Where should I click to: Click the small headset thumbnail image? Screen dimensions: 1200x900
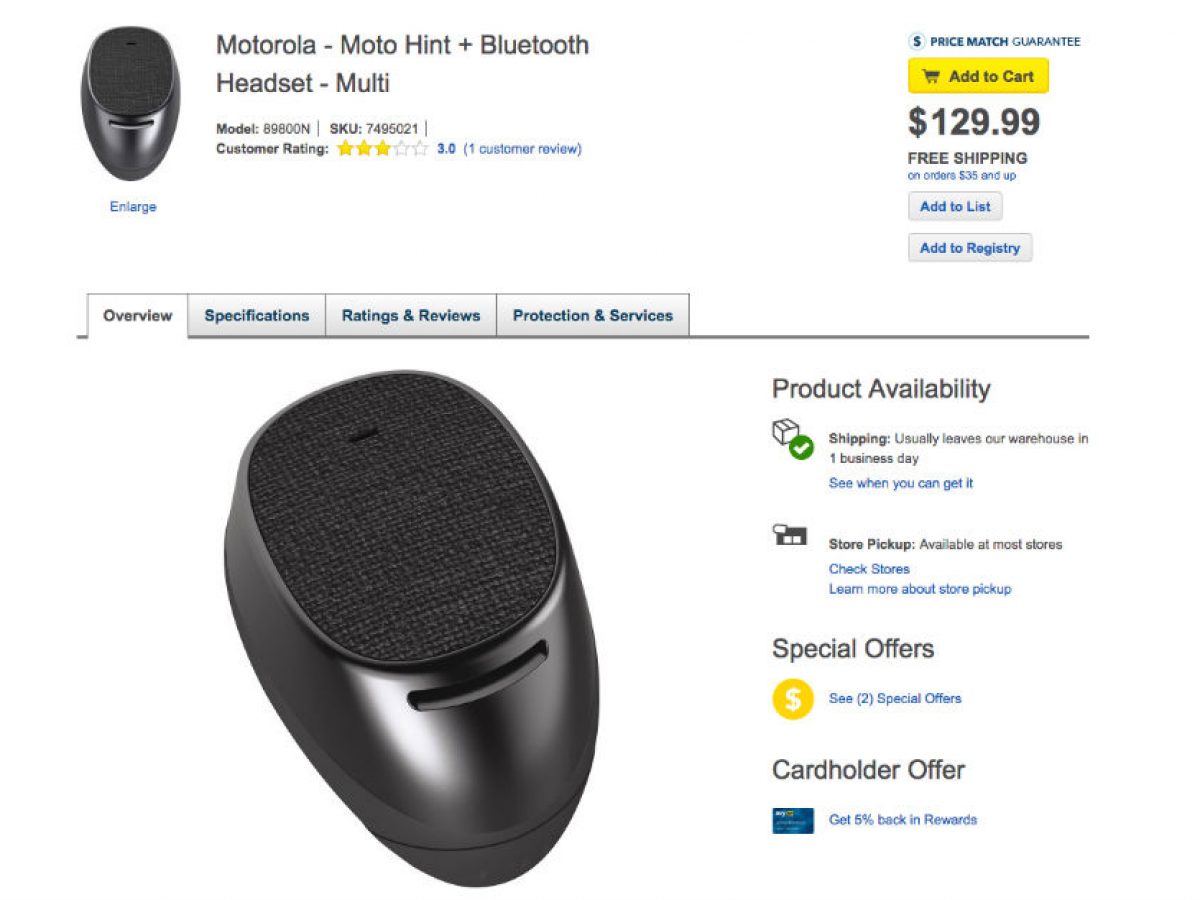[x=131, y=104]
